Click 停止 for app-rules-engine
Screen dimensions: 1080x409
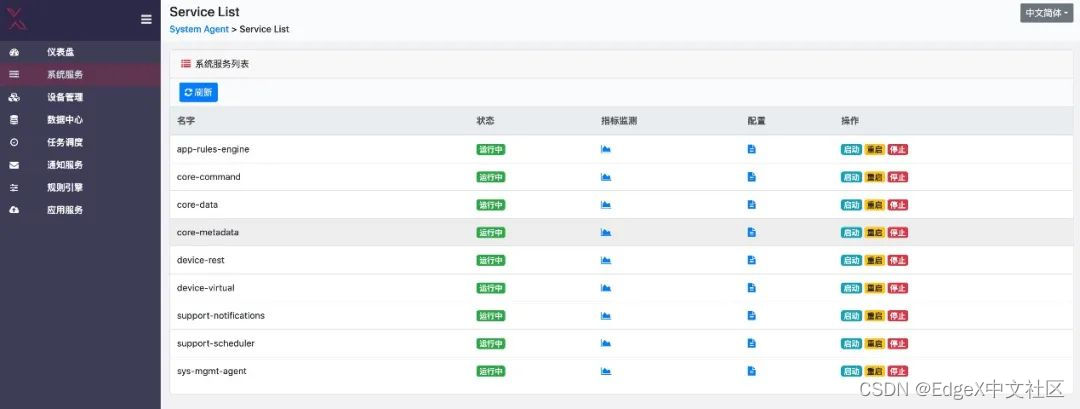(897, 149)
